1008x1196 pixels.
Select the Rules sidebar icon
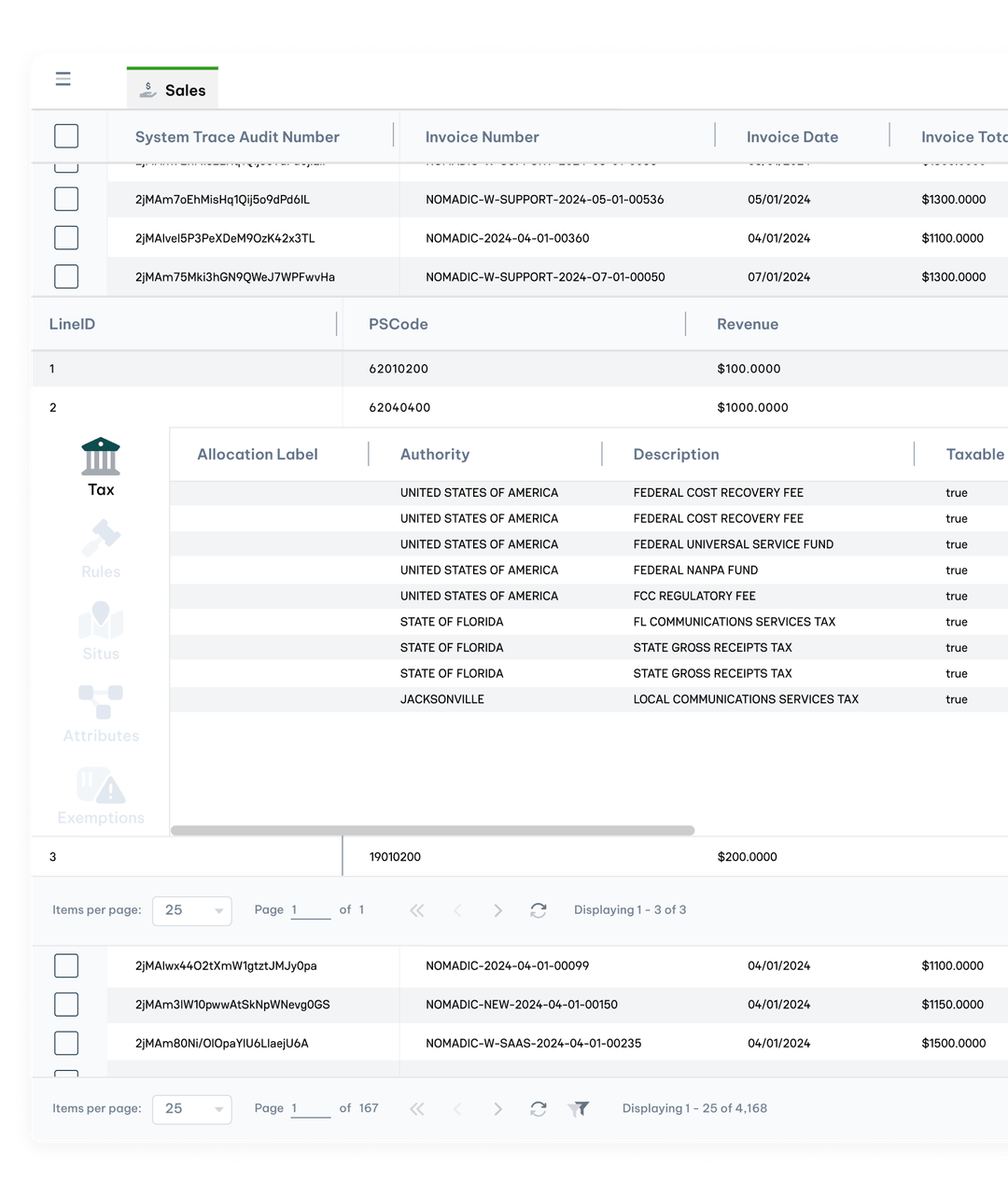click(x=100, y=546)
